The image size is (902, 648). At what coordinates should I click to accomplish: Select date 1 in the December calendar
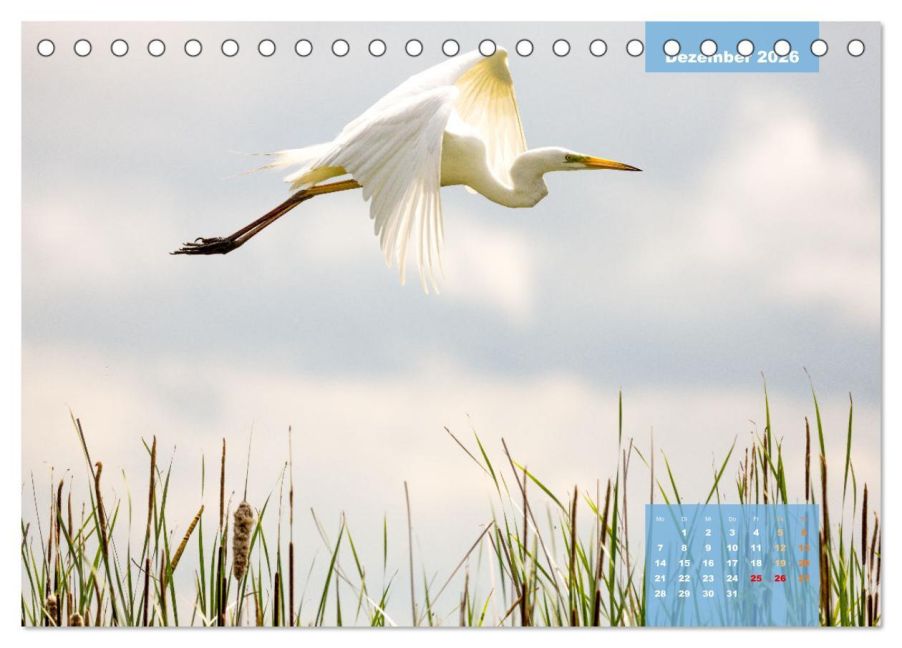[x=684, y=533]
